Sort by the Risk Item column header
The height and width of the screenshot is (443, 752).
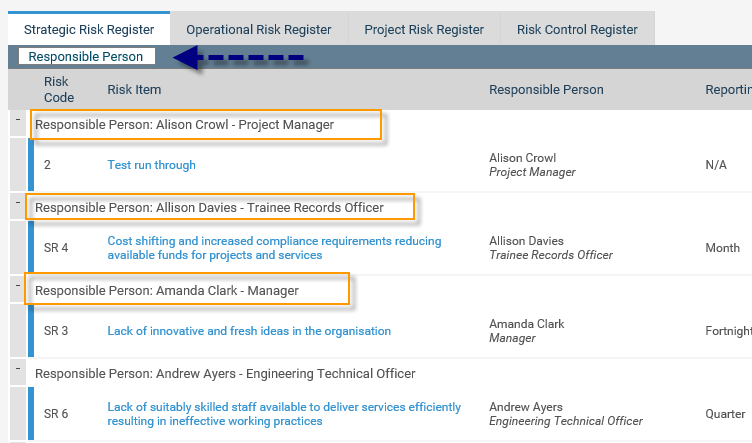(x=134, y=90)
